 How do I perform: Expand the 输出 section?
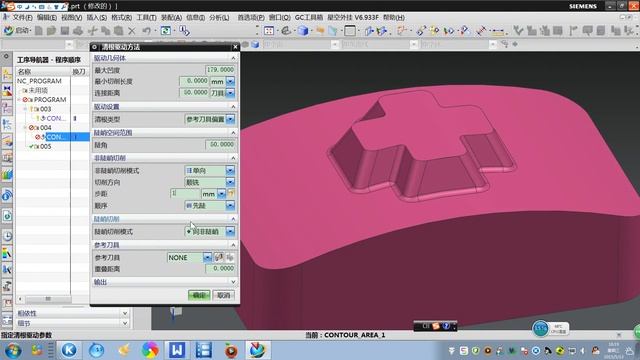233,282
